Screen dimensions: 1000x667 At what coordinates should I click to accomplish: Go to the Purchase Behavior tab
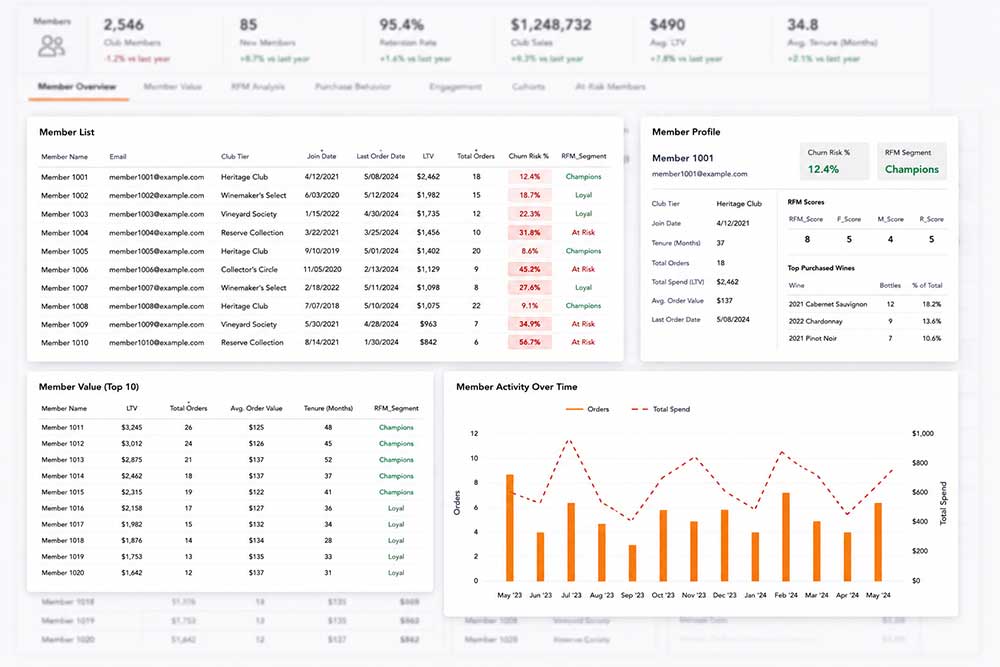353,87
